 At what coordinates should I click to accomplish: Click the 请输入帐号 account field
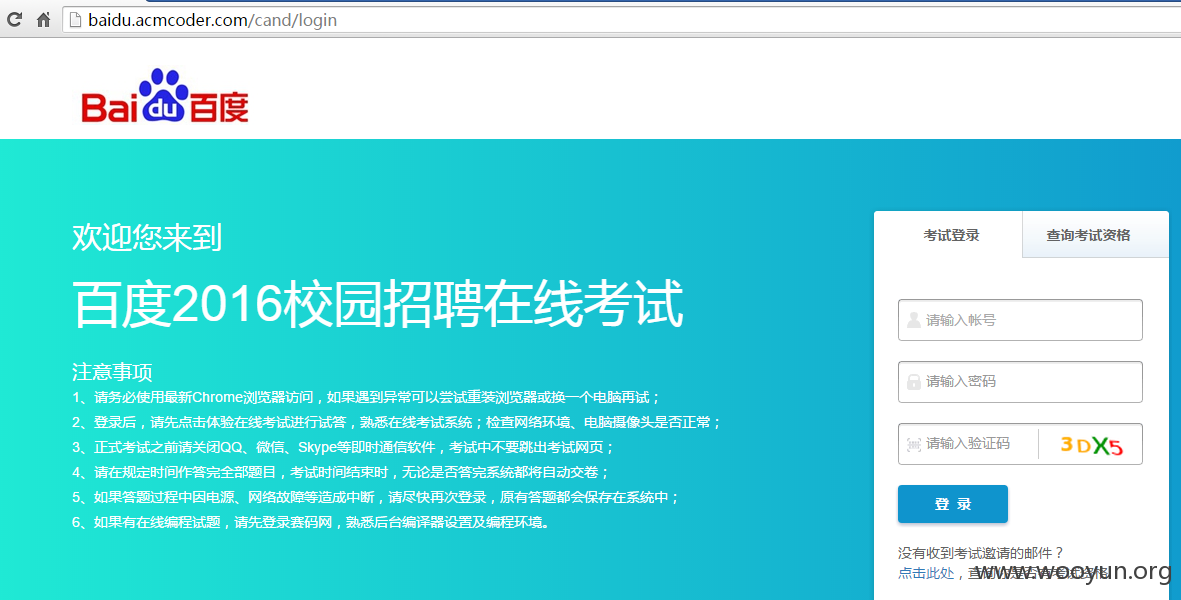(1020, 320)
